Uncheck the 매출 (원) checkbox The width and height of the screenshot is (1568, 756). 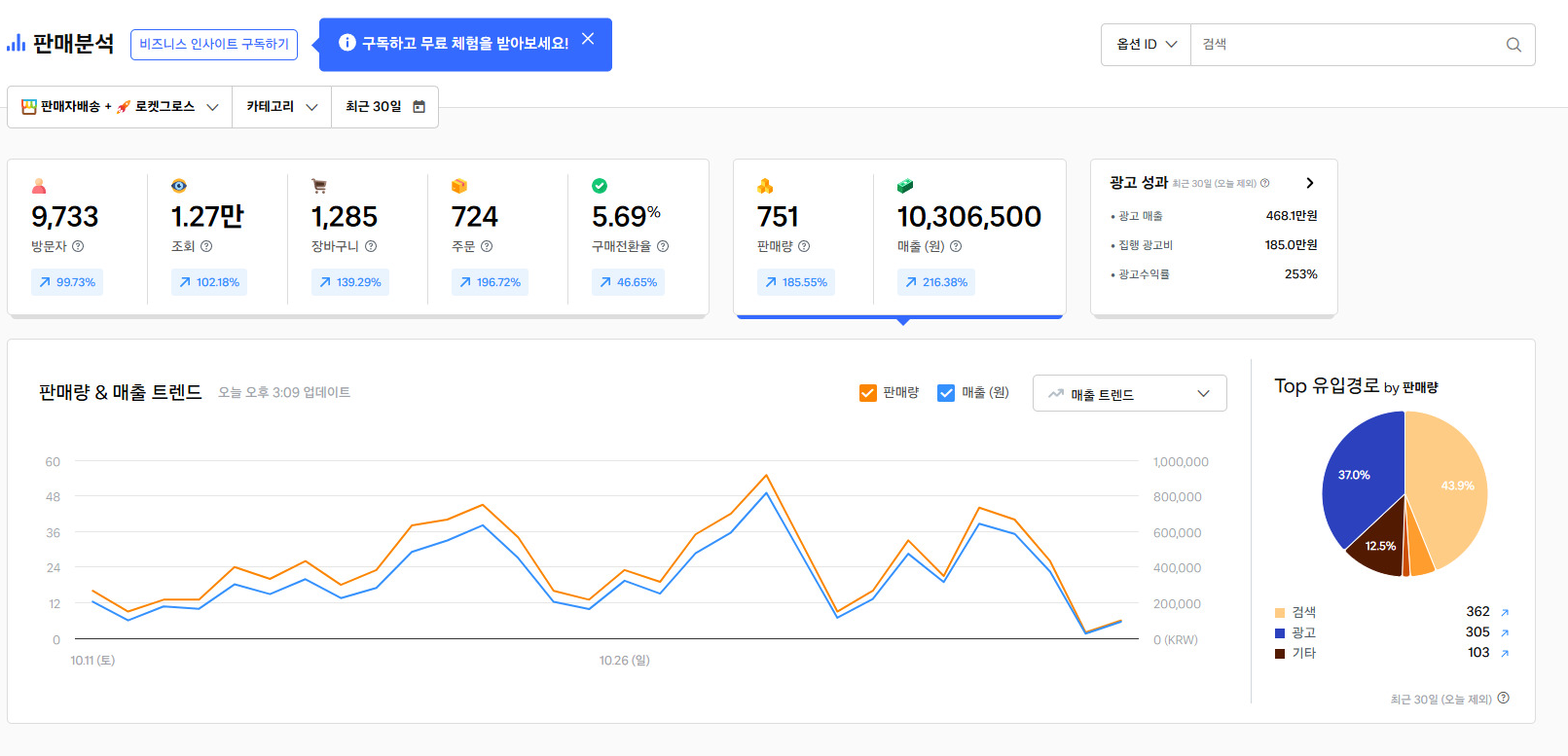(x=946, y=393)
